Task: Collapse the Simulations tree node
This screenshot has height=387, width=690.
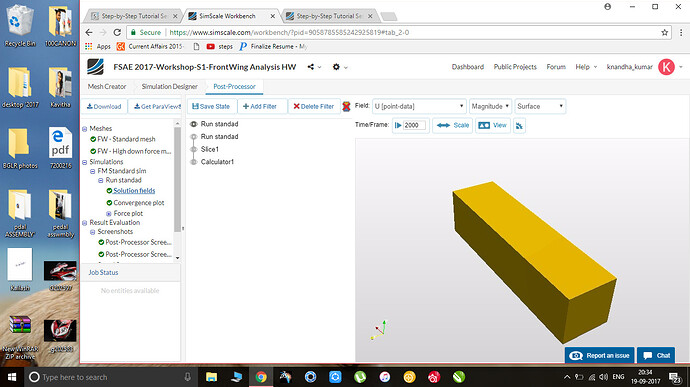Action: click(84, 162)
